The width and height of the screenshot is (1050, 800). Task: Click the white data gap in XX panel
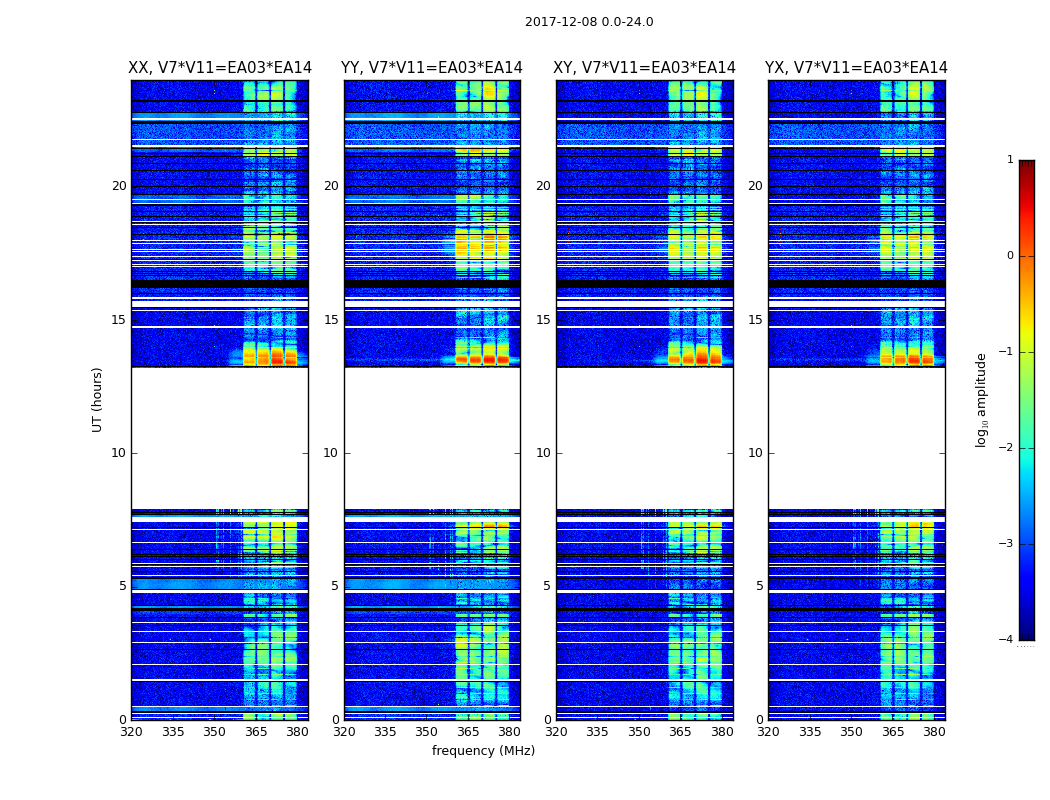pos(220,438)
